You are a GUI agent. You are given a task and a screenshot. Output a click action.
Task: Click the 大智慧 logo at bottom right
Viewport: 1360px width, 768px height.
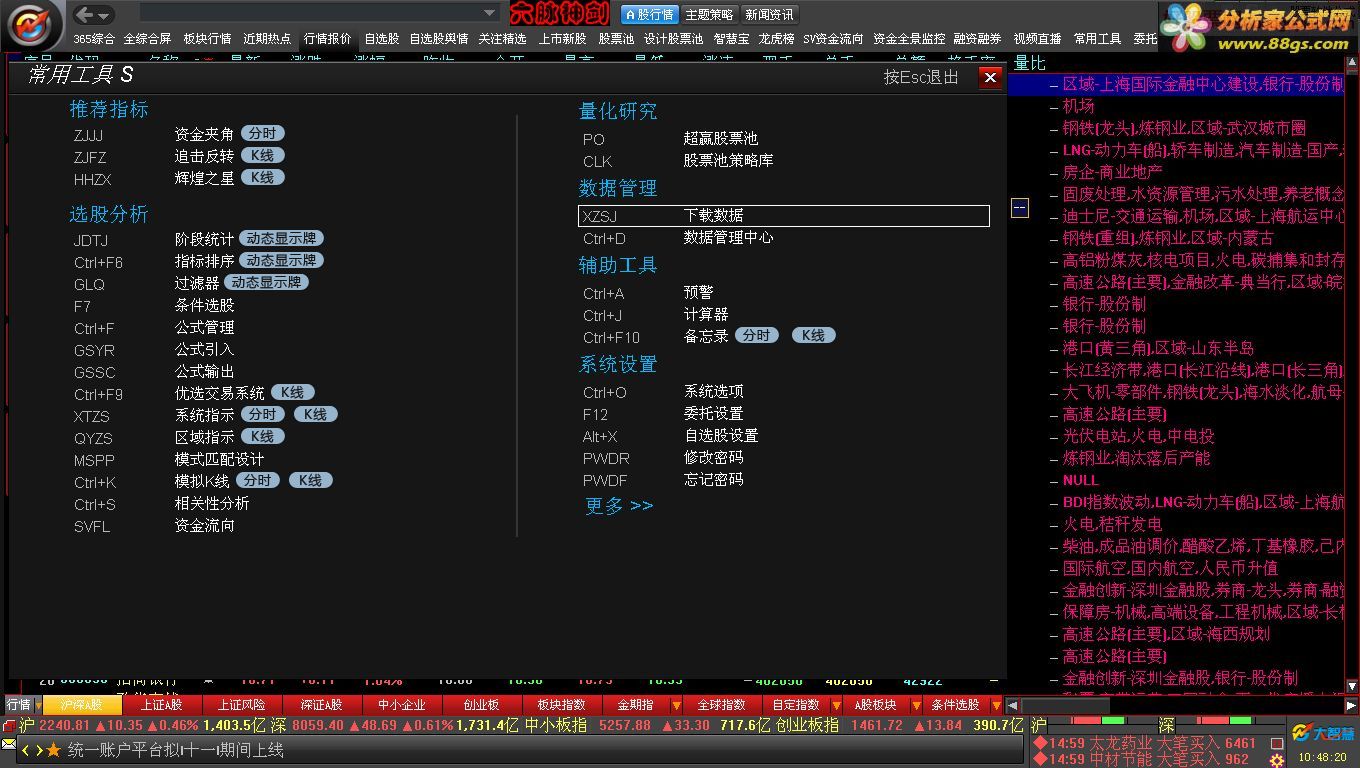coord(1322,733)
